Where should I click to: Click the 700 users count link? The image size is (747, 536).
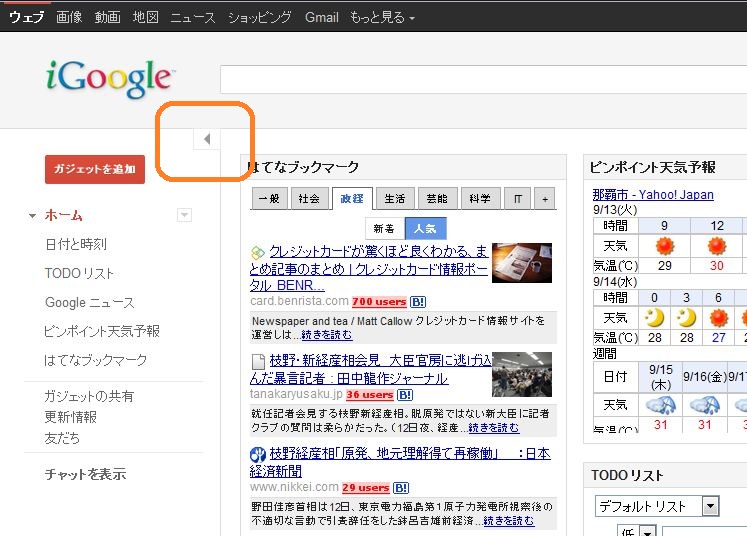click(x=379, y=302)
